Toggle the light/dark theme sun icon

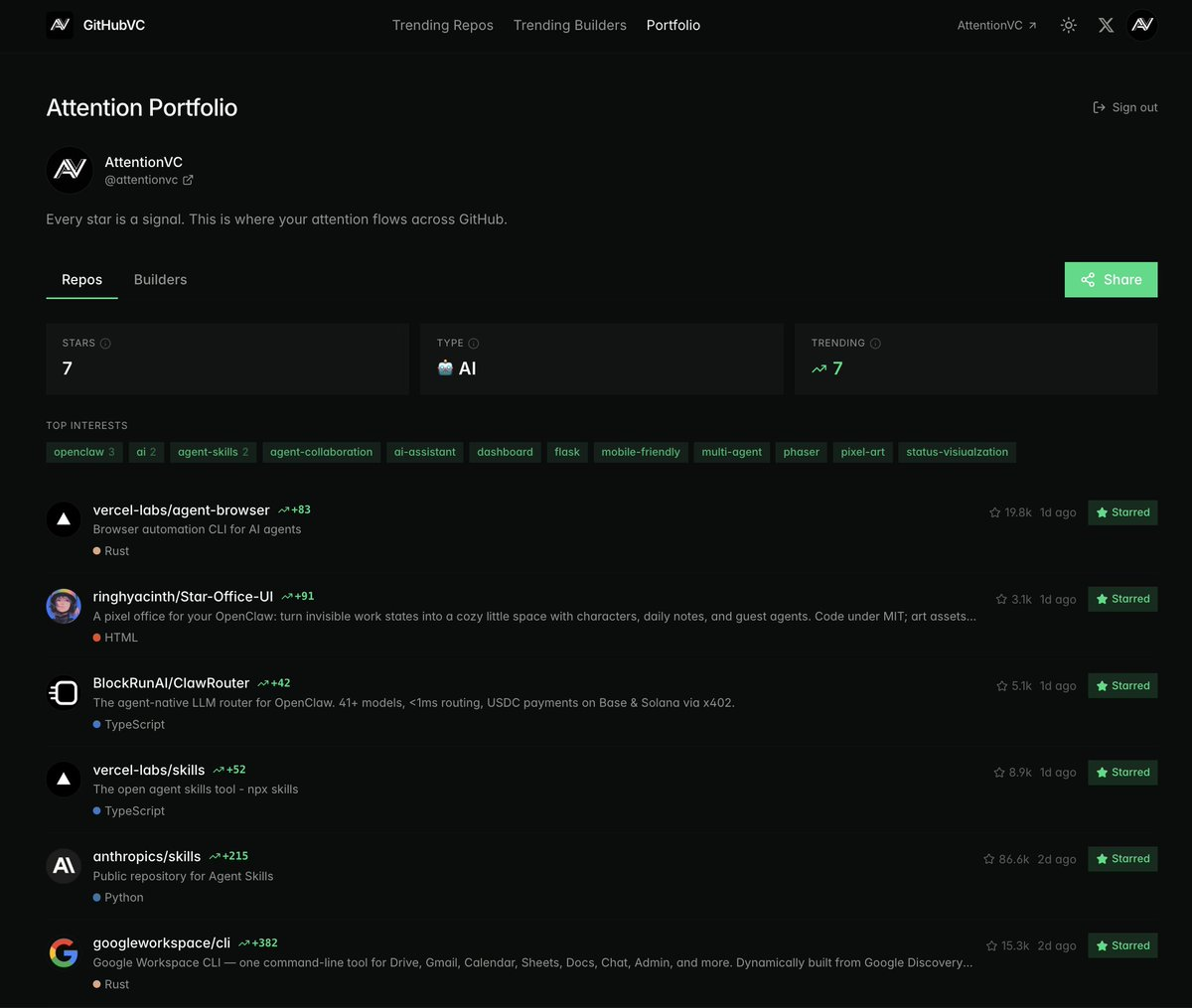1069,26
